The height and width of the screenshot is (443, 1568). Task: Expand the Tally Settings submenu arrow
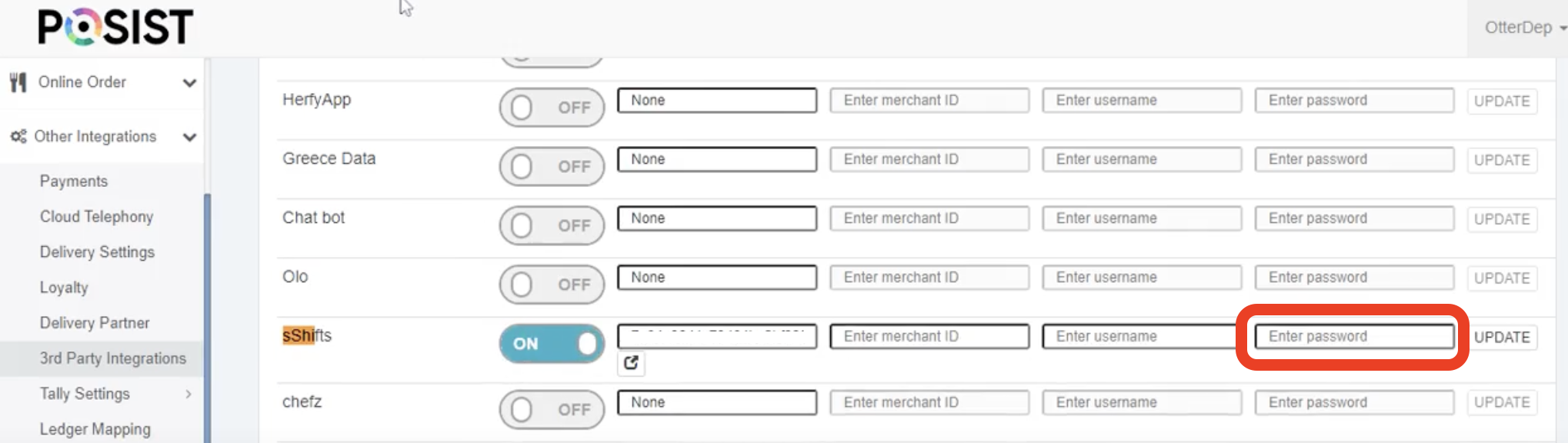point(188,394)
